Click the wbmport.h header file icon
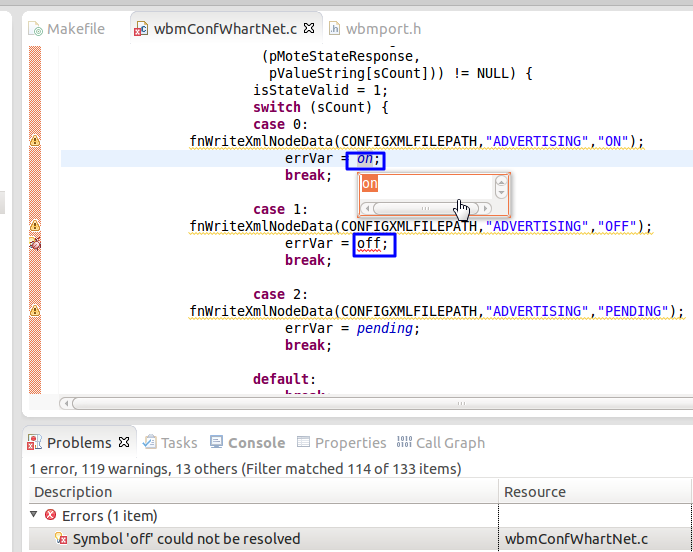This screenshot has height=552, width=693. pos(335,29)
